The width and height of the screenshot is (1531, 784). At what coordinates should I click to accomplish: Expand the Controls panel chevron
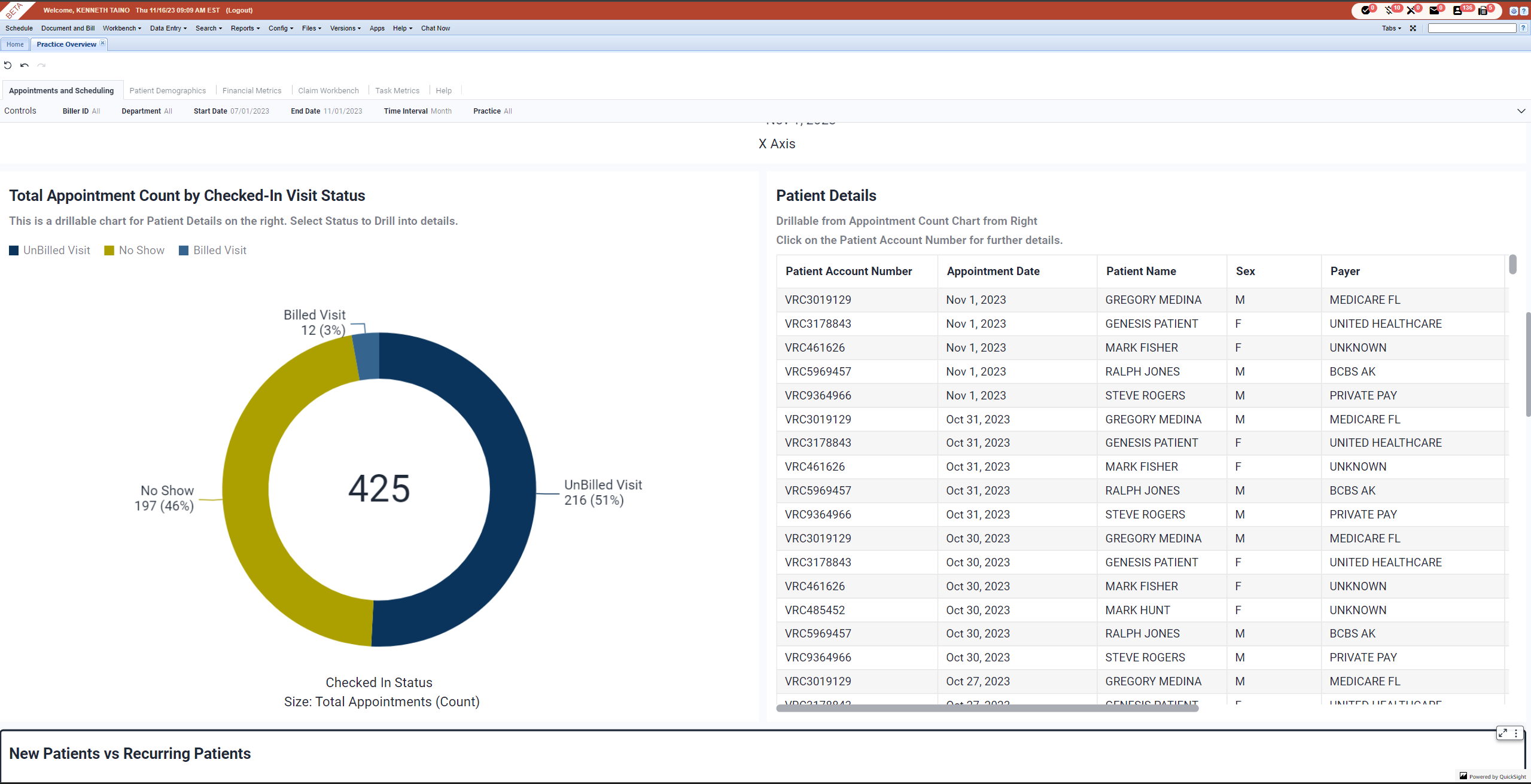point(1521,111)
